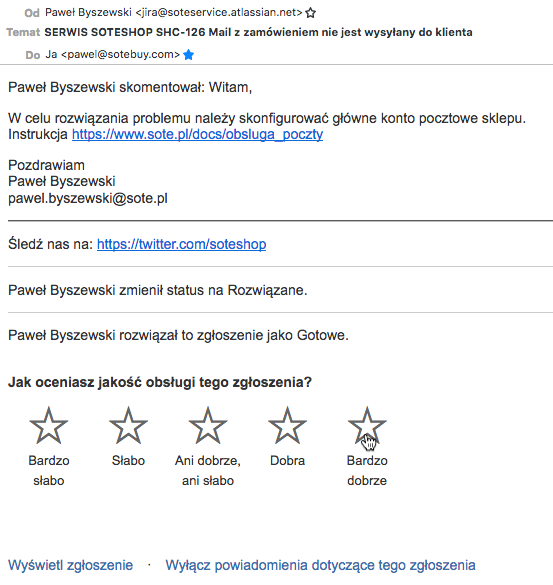Open the obsluga_poczty documentation link

point(197,134)
